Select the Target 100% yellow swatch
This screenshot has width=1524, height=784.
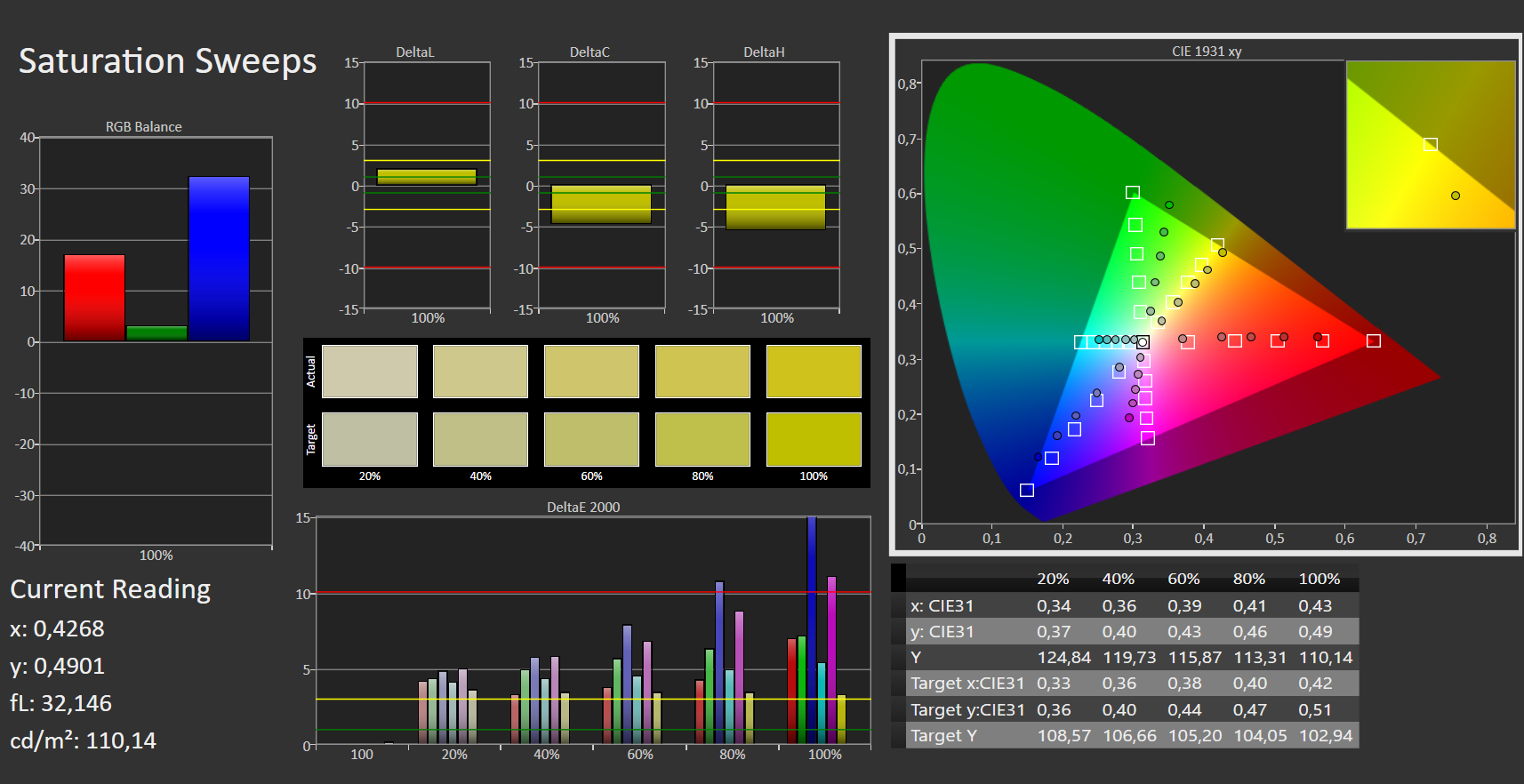tap(814, 439)
